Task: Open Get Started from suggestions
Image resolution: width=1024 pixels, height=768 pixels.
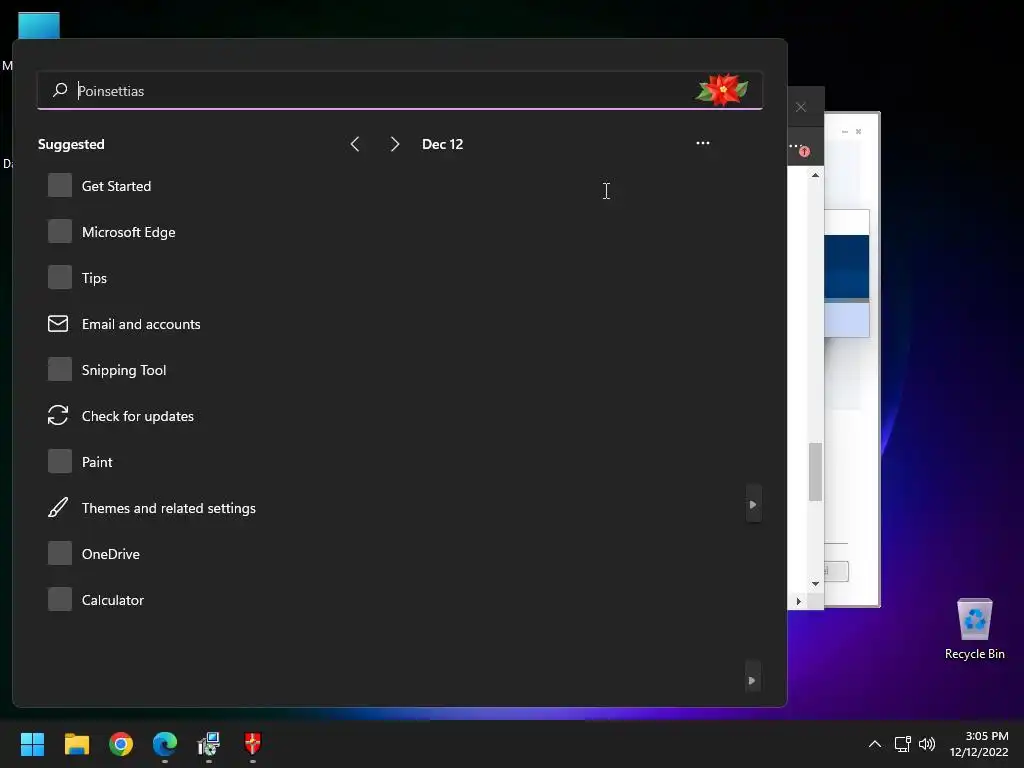Action: point(116,186)
